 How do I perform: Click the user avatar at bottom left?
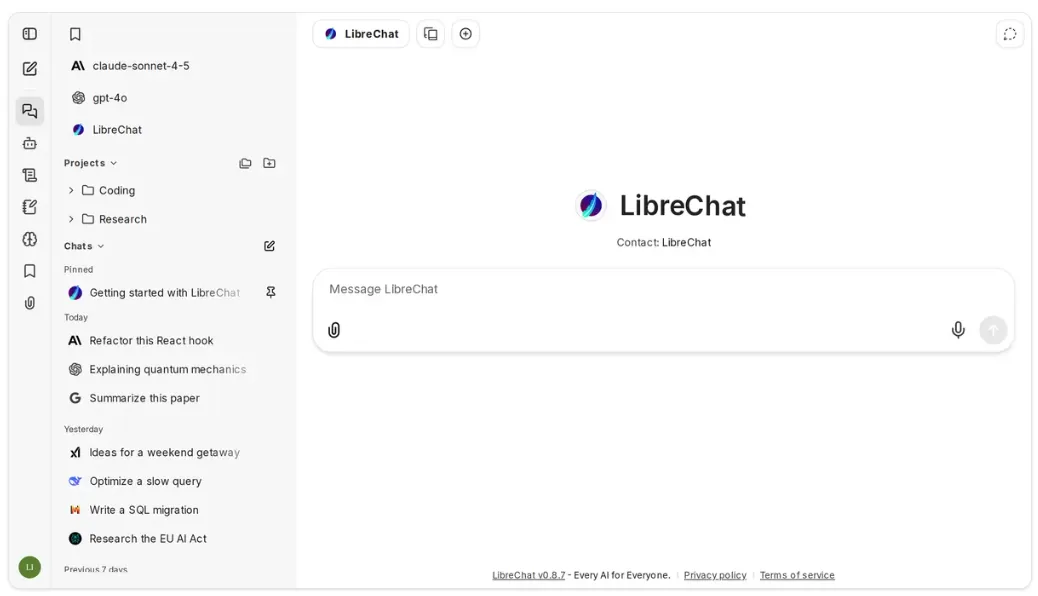pos(30,567)
